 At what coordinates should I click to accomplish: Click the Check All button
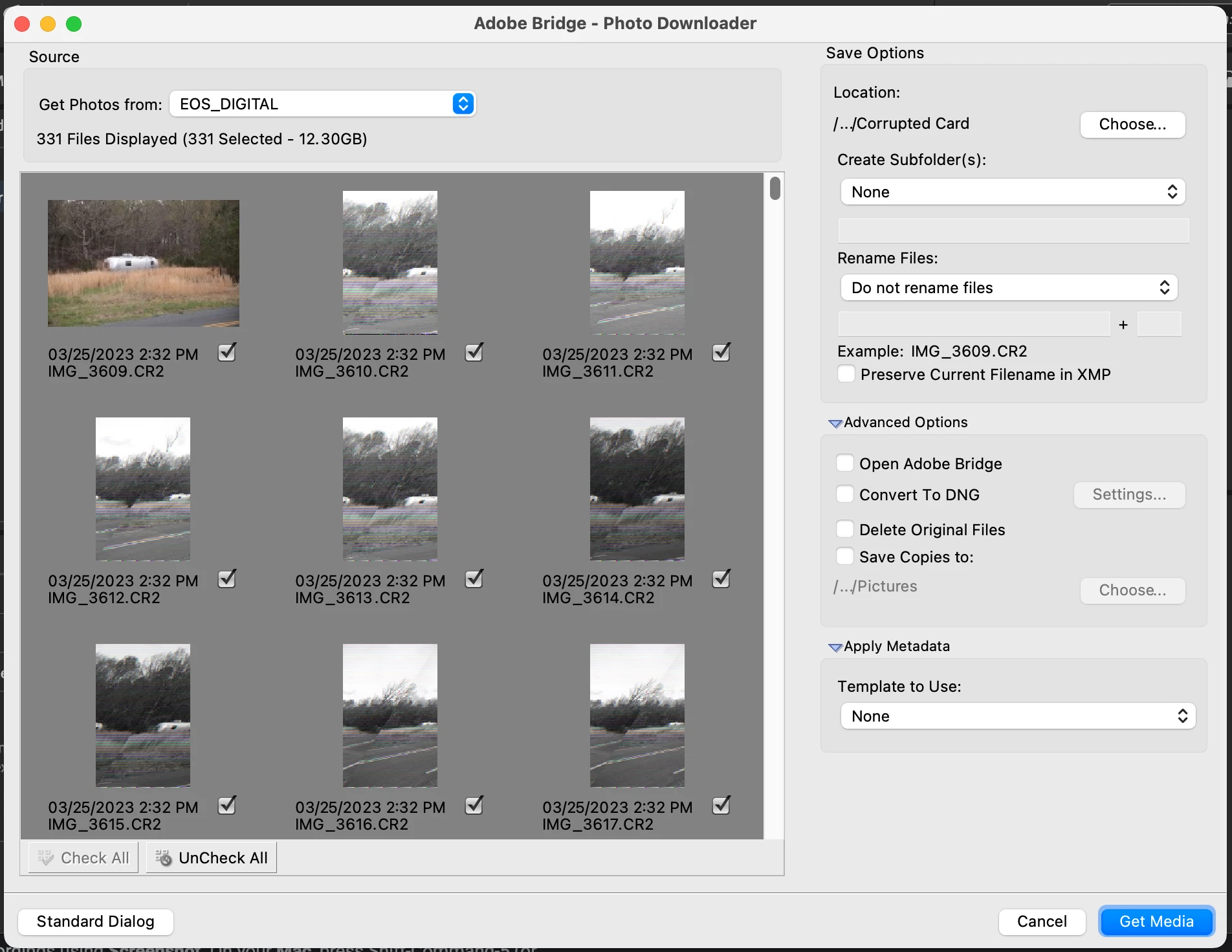point(83,858)
